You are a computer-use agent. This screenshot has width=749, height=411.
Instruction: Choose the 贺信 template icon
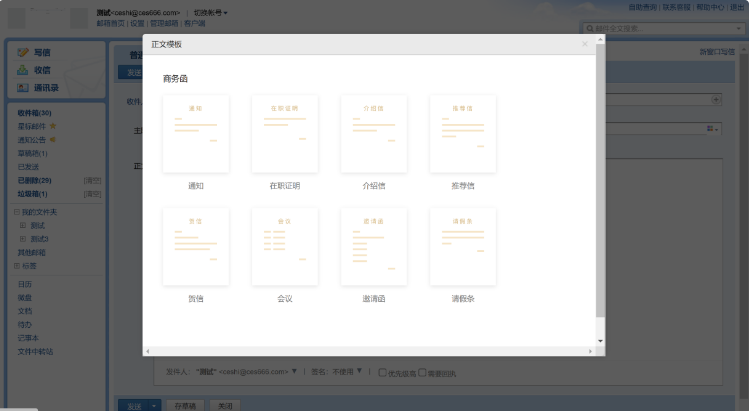195,246
